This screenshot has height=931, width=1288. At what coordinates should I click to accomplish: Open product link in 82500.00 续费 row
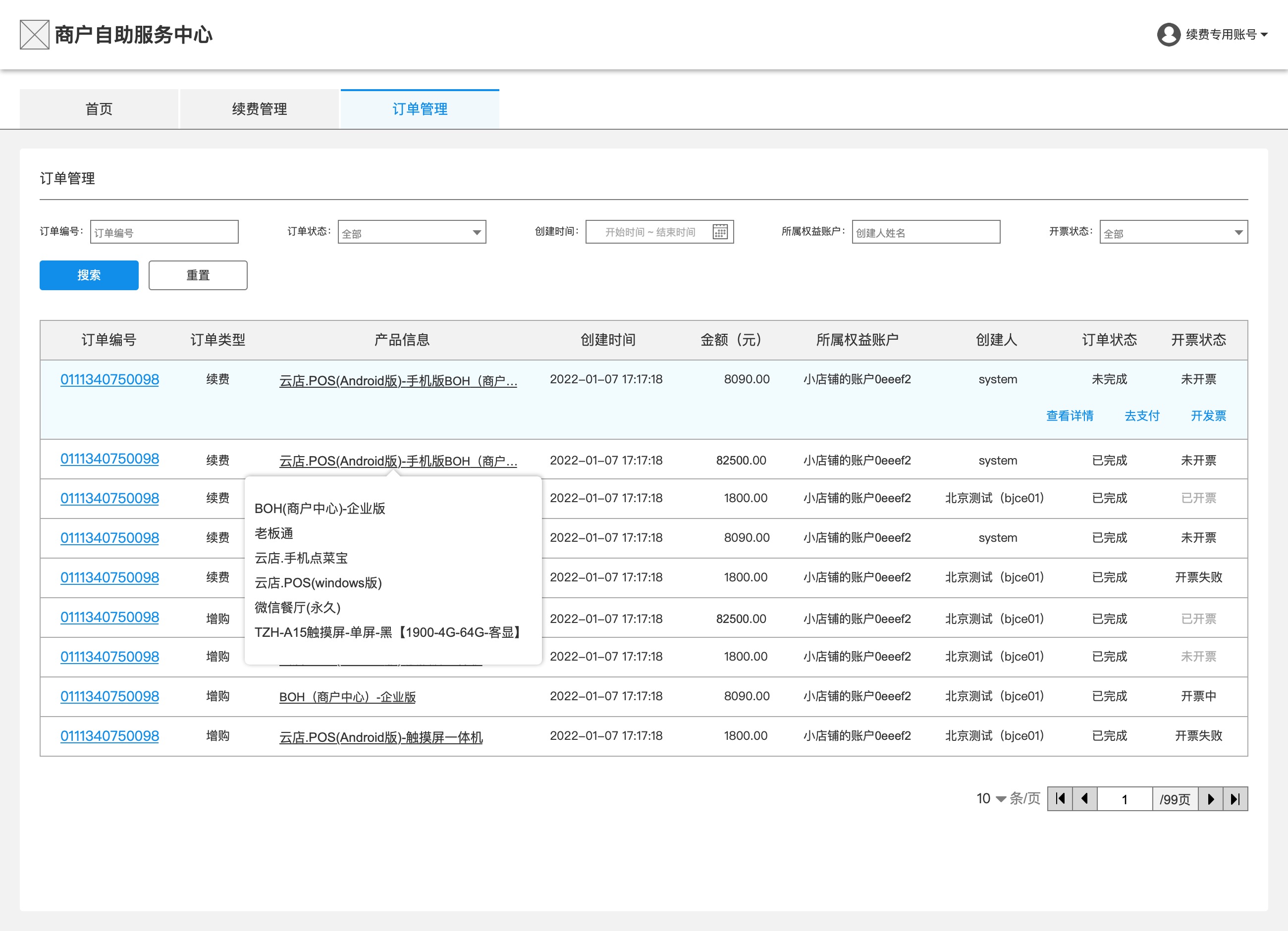(398, 461)
